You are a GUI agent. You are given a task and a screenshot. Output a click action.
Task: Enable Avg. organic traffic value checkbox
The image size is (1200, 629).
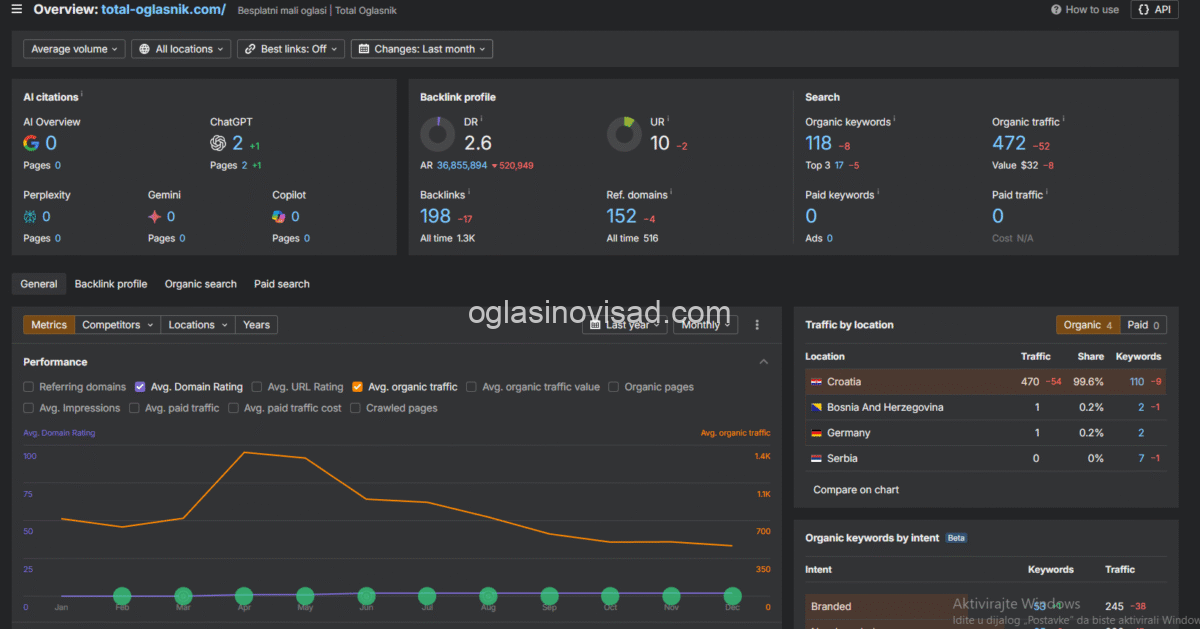coord(471,387)
